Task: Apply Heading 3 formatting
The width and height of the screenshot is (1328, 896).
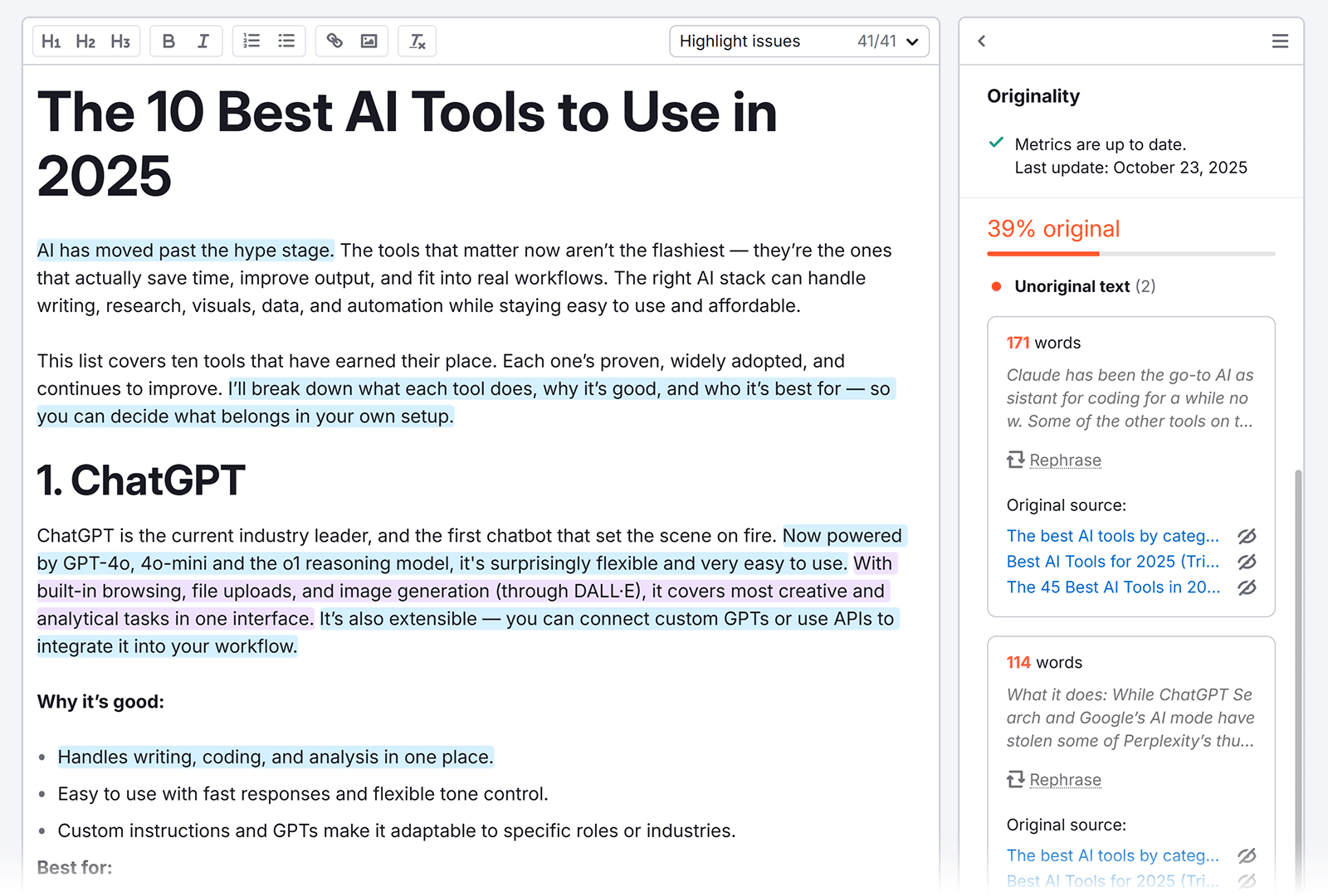Action: coord(120,41)
